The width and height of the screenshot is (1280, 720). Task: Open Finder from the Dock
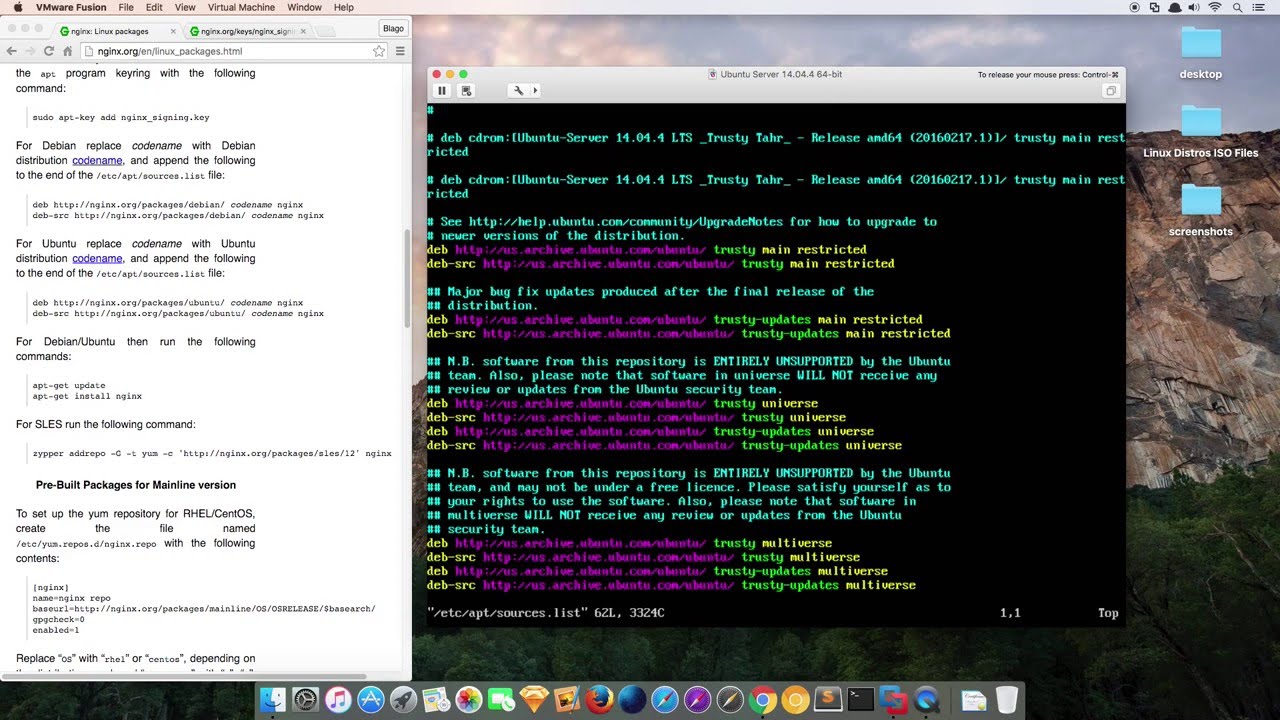(272, 699)
